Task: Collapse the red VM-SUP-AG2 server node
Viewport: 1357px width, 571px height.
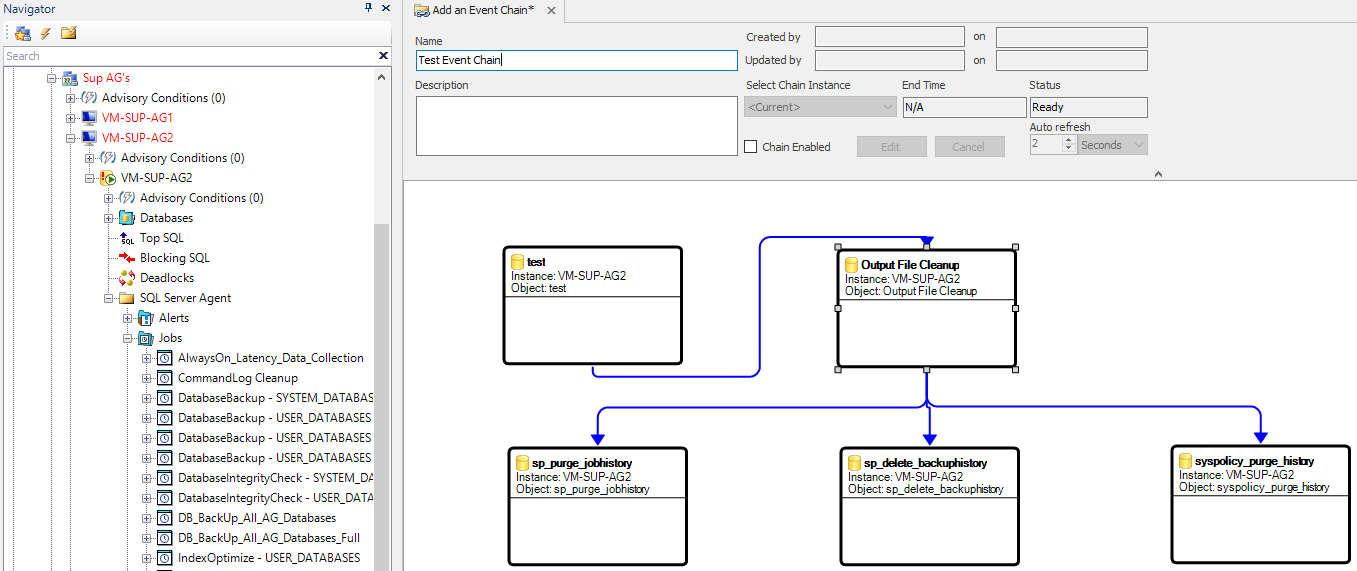Action: click(70, 138)
